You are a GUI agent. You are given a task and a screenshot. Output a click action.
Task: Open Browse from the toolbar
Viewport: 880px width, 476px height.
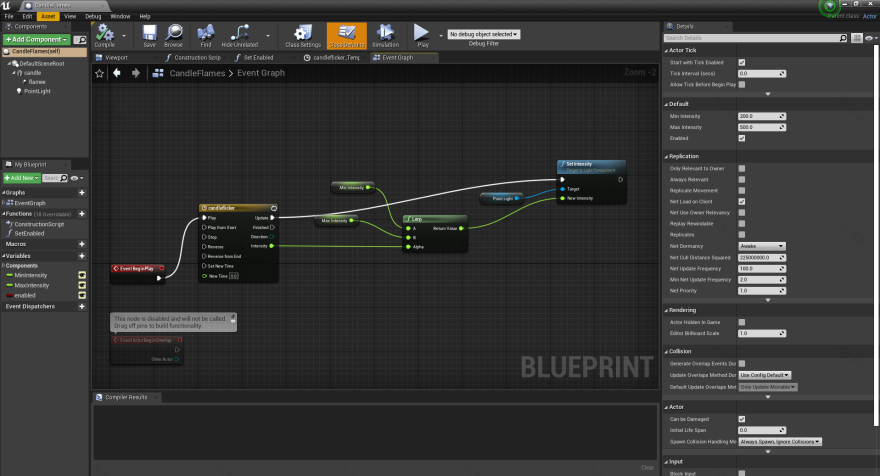[x=173, y=34]
